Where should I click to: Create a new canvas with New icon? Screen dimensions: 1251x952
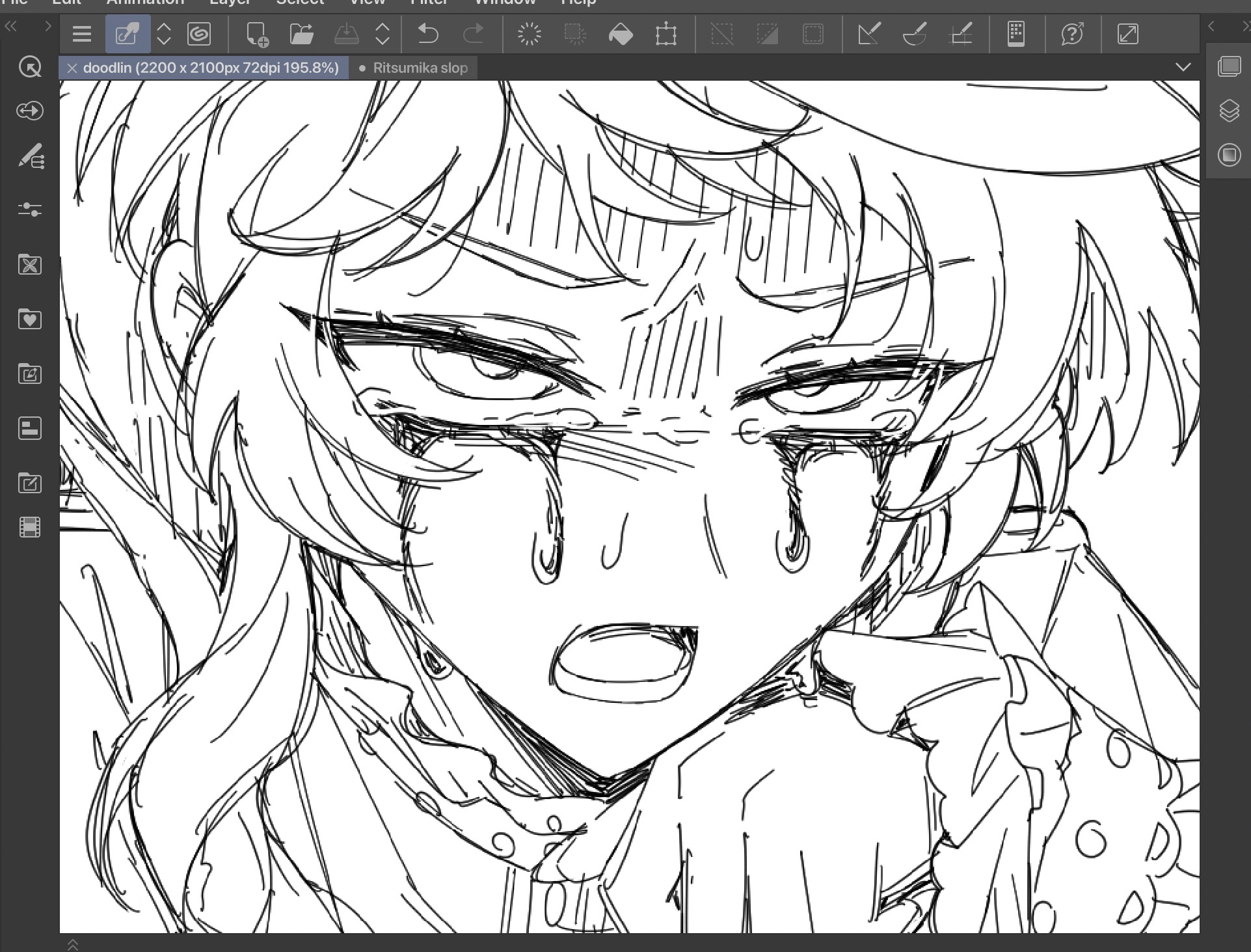[257, 34]
